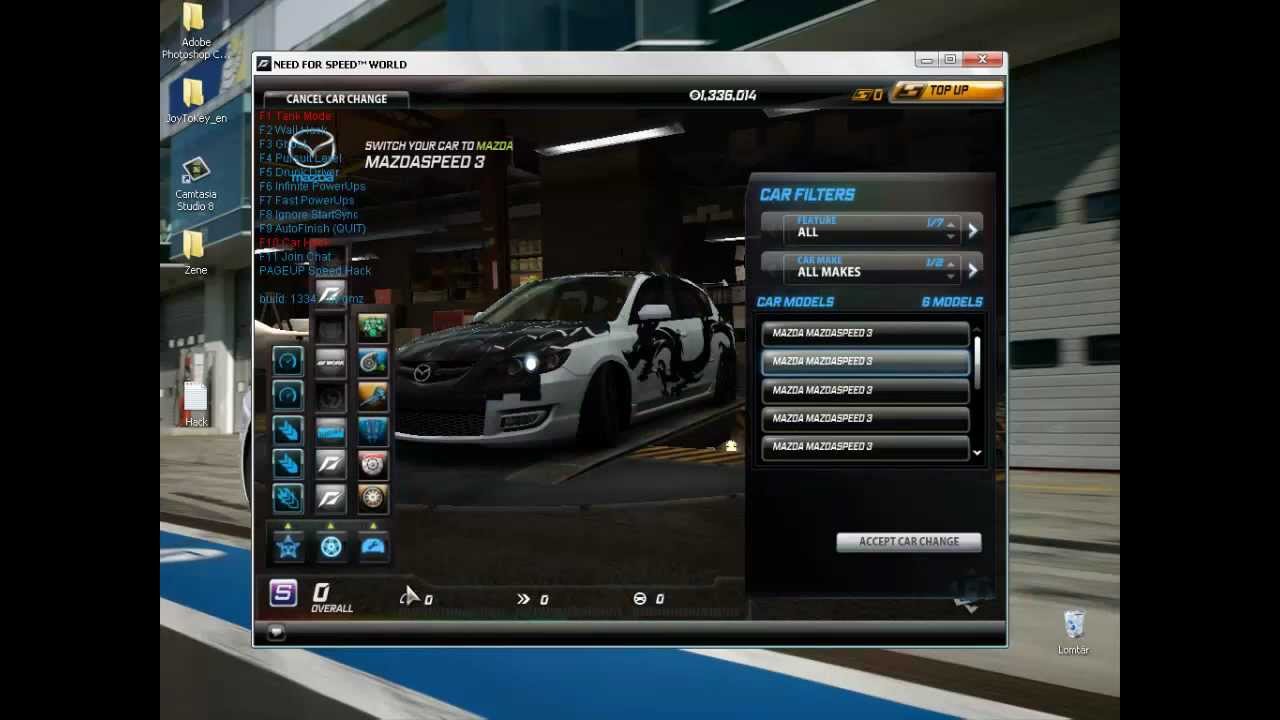Open the green engine part slot

click(373, 327)
